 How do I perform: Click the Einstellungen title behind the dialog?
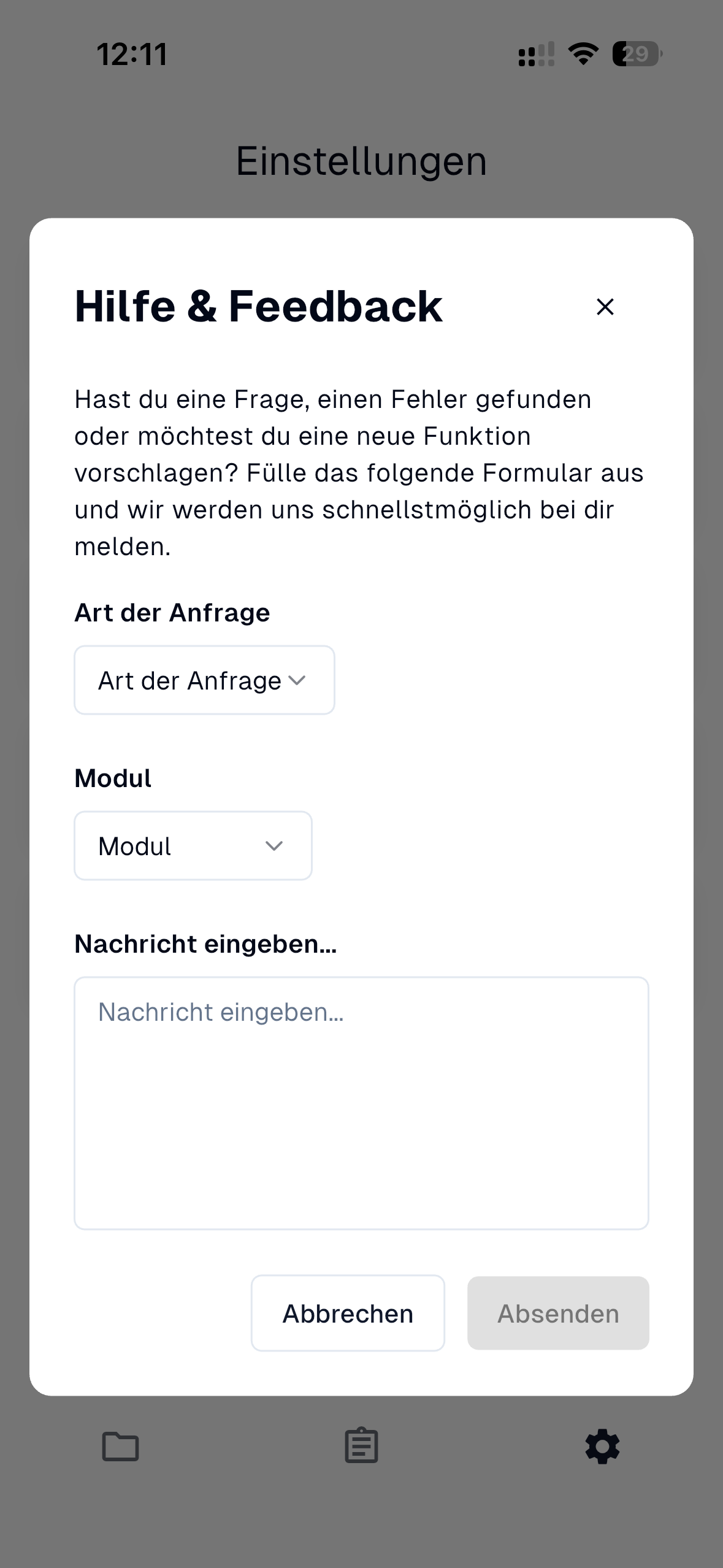tap(361, 161)
